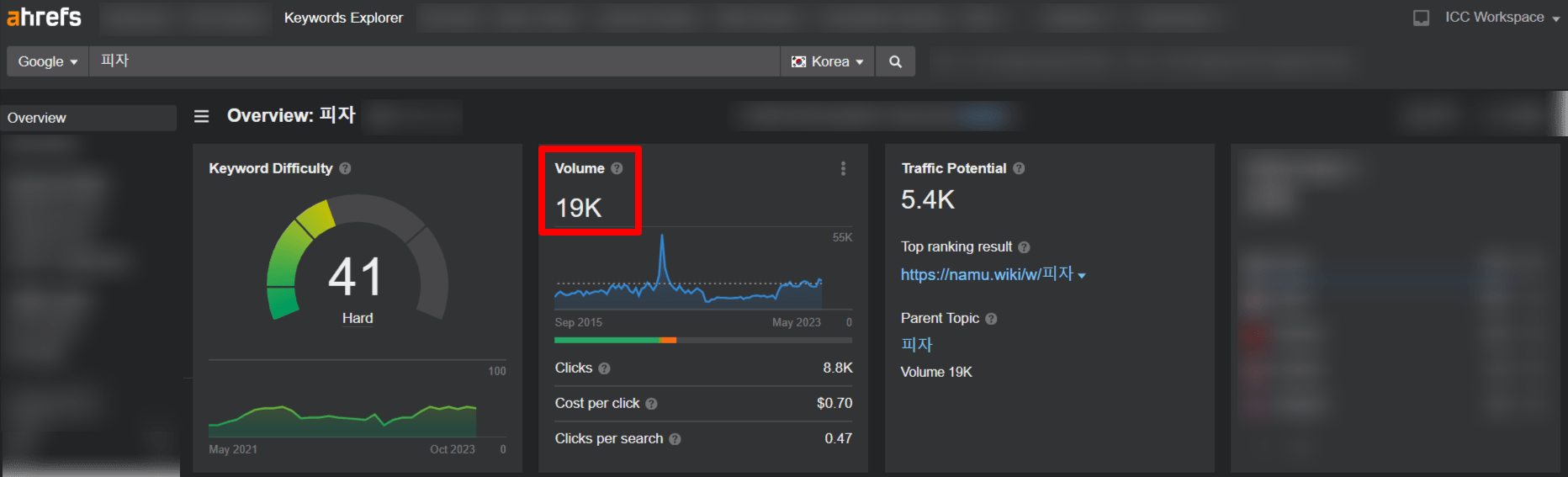Image resolution: width=1568 pixels, height=477 pixels.
Task: Open the Korea country dropdown
Action: pos(827,61)
